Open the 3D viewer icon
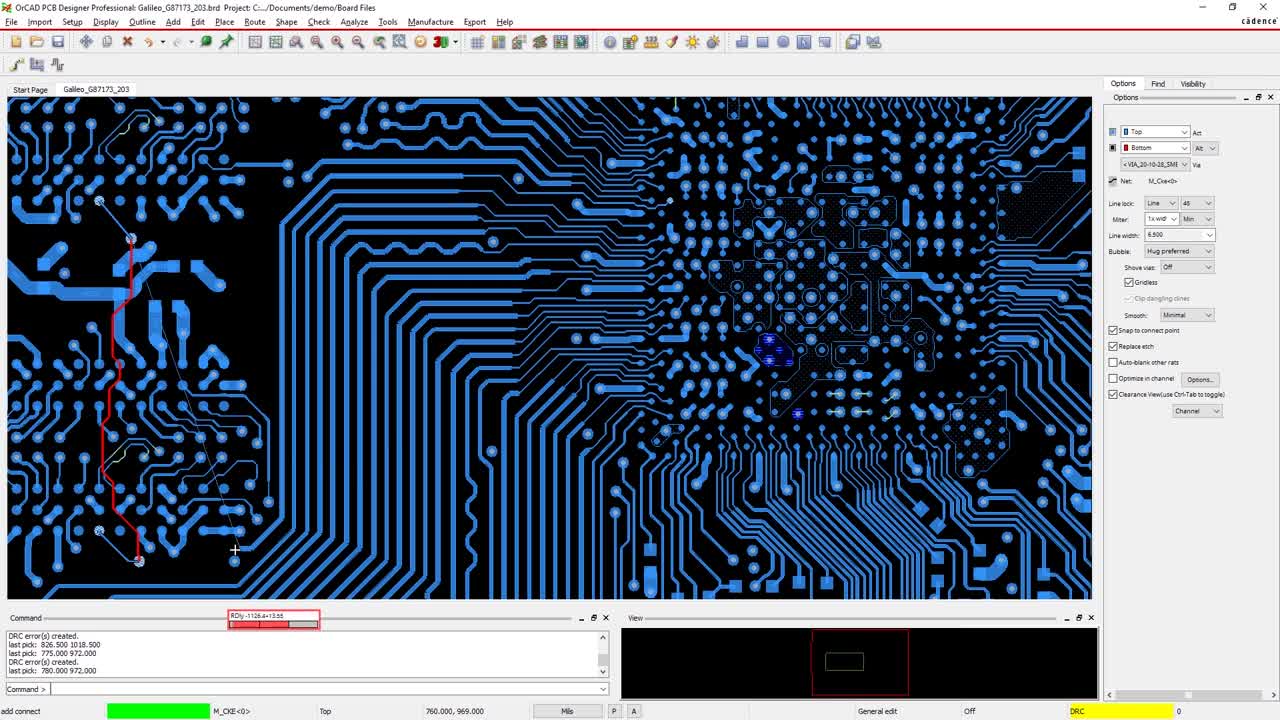The height and width of the screenshot is (720, 1280). [x=440, y=42]
